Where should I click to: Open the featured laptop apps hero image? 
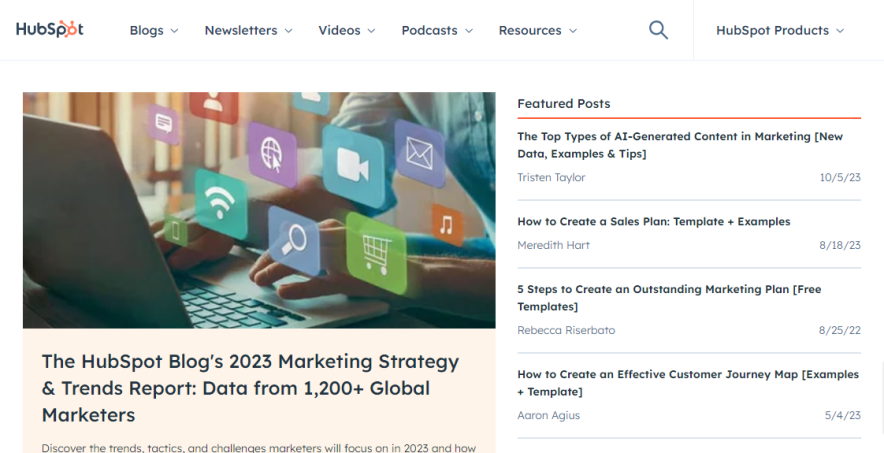coord(259,210)
